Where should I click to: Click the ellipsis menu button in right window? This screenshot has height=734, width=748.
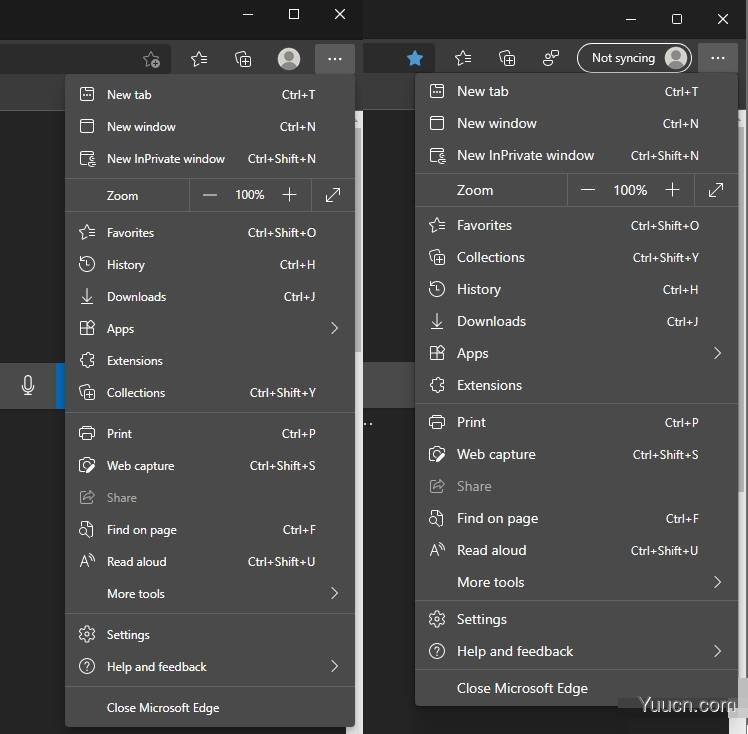(718, 58)
